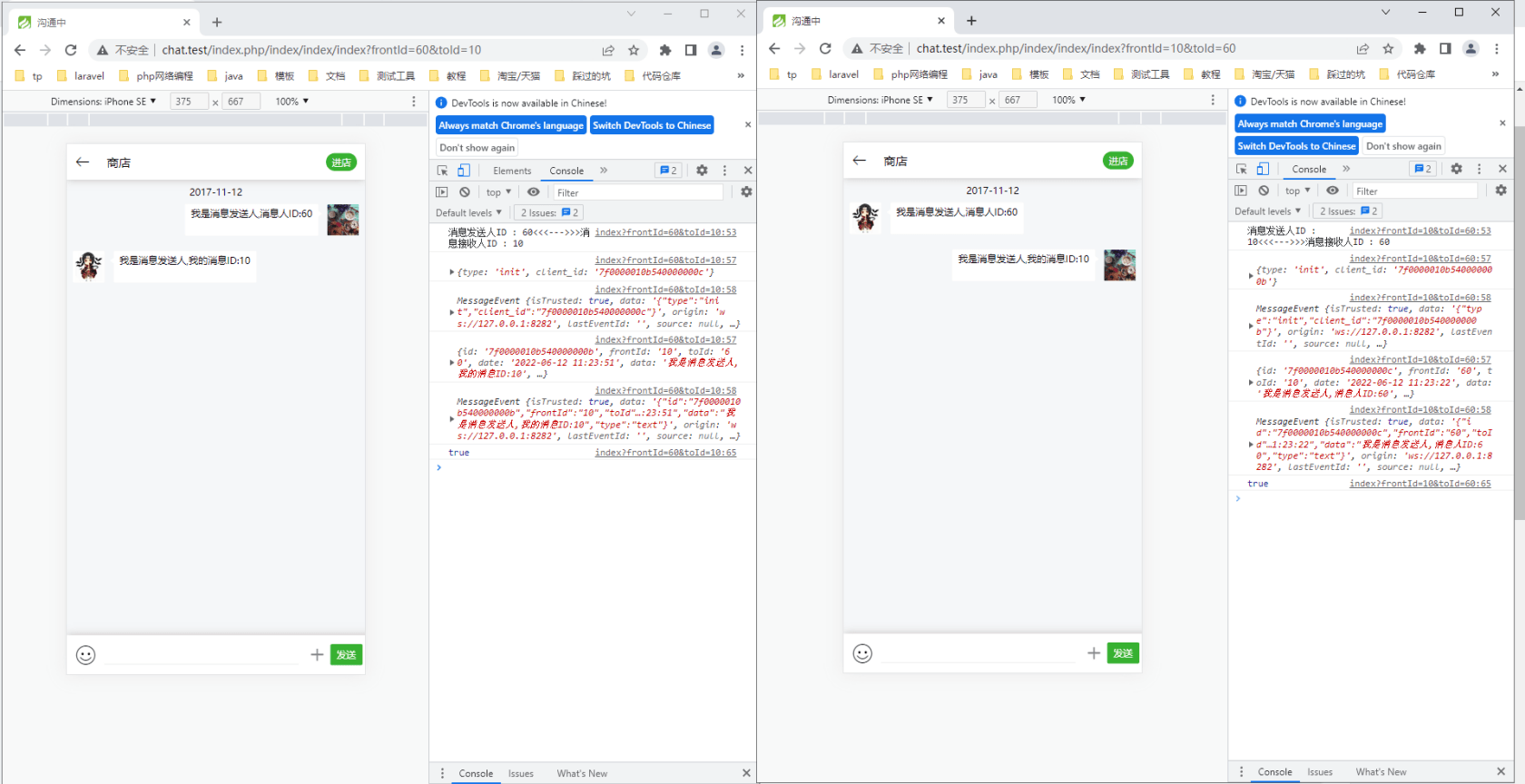Open 100% zoom dropdown in right window
The image size is (1525, 784).
1069,100
